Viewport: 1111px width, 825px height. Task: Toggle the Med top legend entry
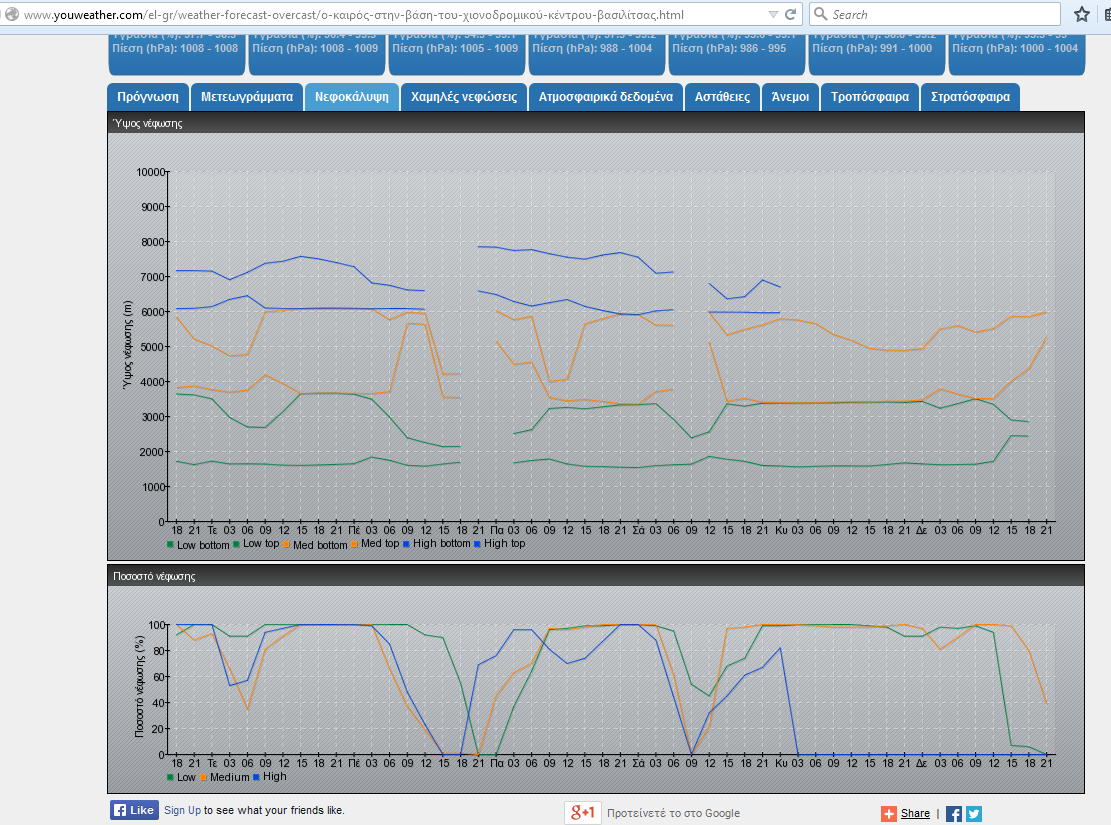click(x=375, y=544)
